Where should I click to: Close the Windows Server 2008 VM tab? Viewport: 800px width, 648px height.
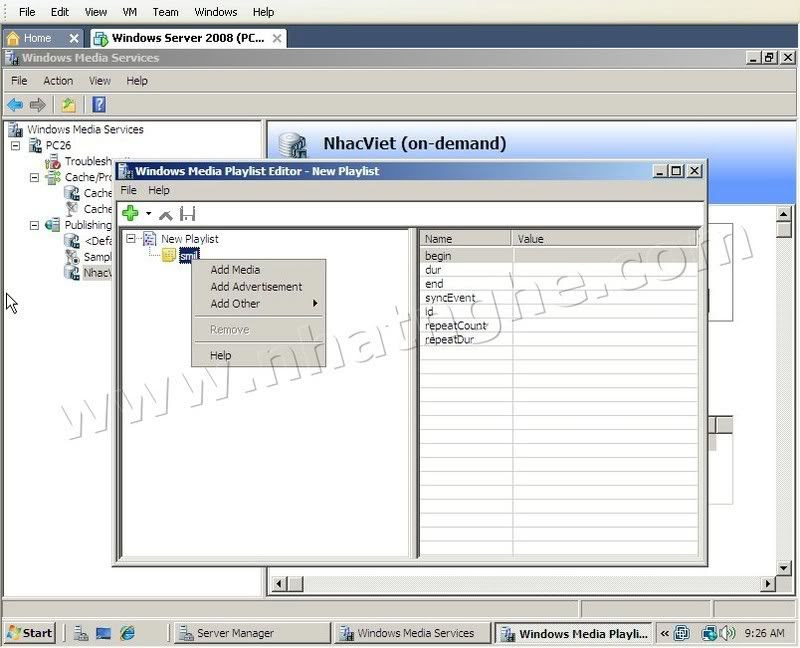277,38
